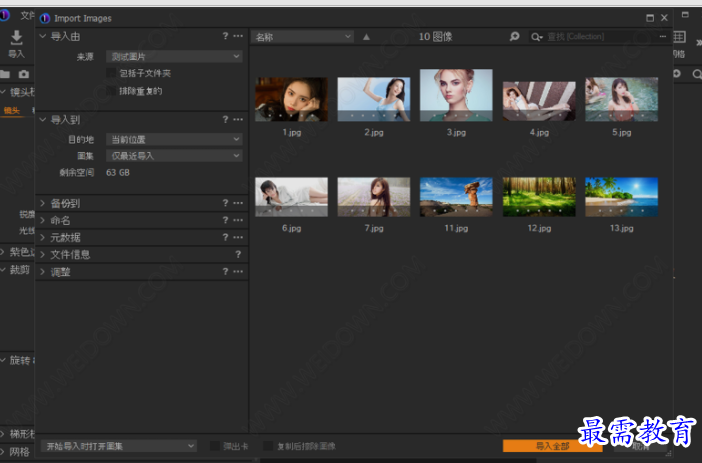Viewport: 702px width, 463px height.
Task: Select thumbnail 7.jpg
Action: [x=374, y=197]
